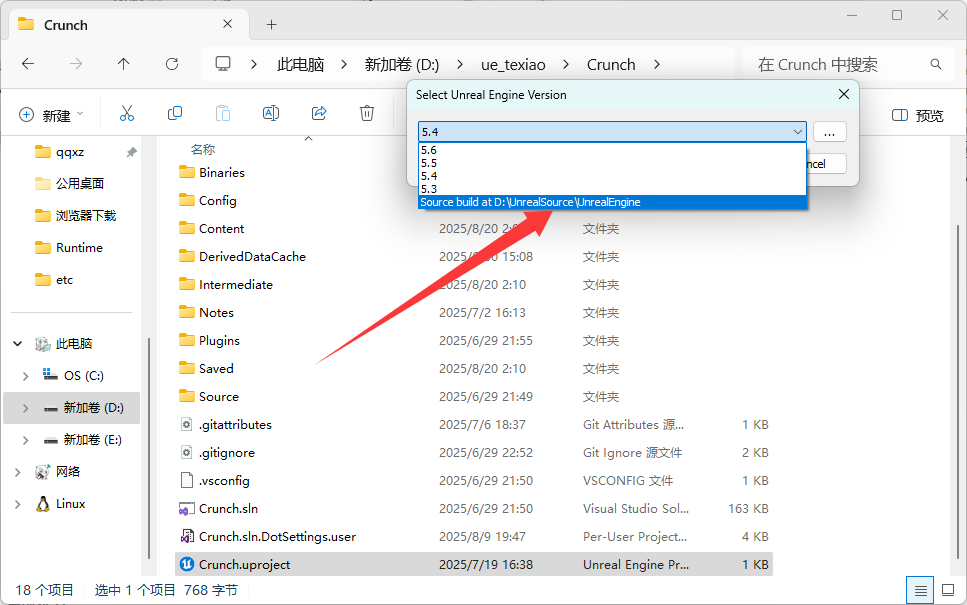This screenshot has width=967, height=605.
Task: Click 新加卷 (D:) in the address bar
Action: pos(401,65)
